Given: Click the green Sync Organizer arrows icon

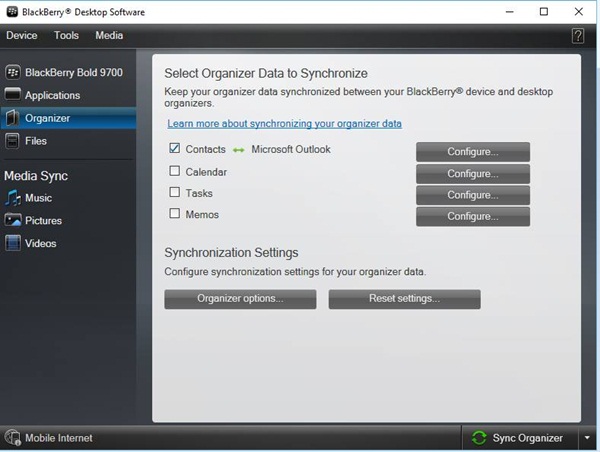Looking at the screenshot, I should coord(479,438).
